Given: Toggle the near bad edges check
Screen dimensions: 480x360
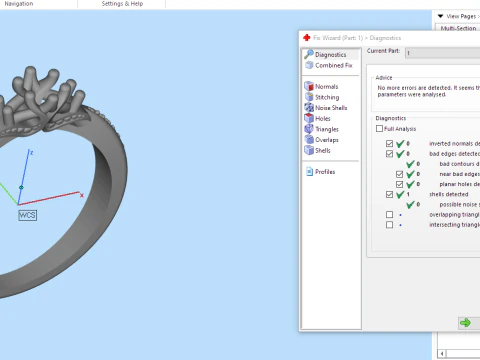Looking at the screenshot, I should click(399, 174).
